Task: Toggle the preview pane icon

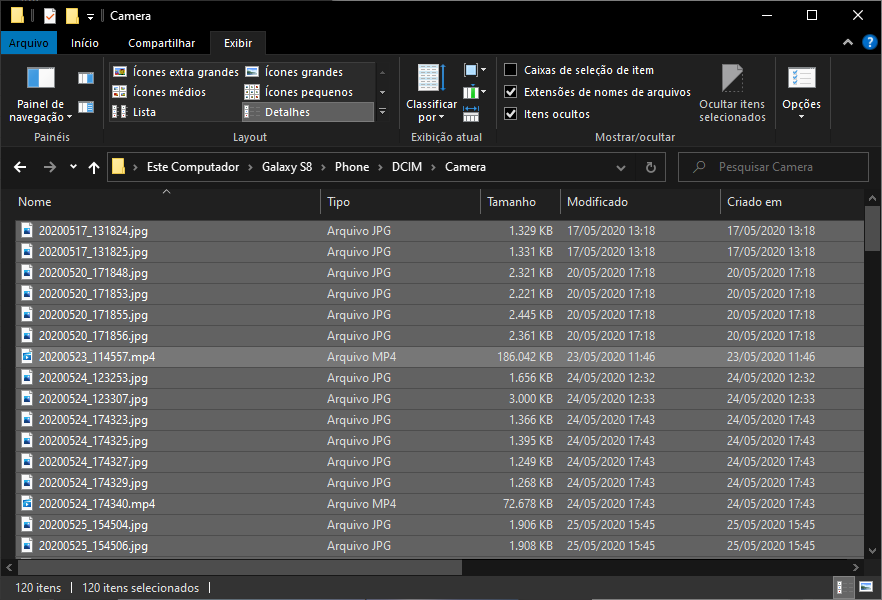Action: tap(86, 78)
